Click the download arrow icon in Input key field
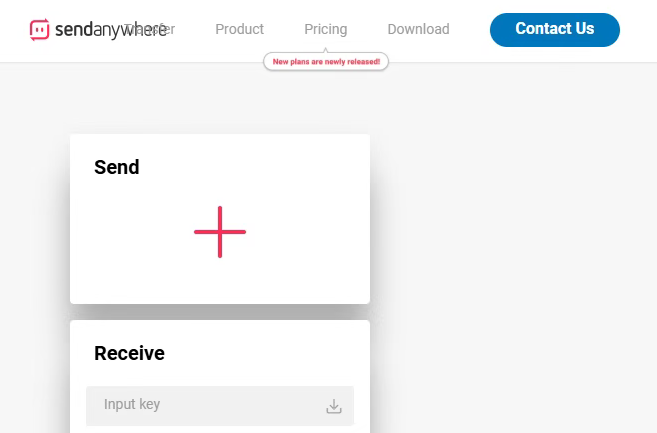The image size is (657, 433). click(x=334, y=406)
